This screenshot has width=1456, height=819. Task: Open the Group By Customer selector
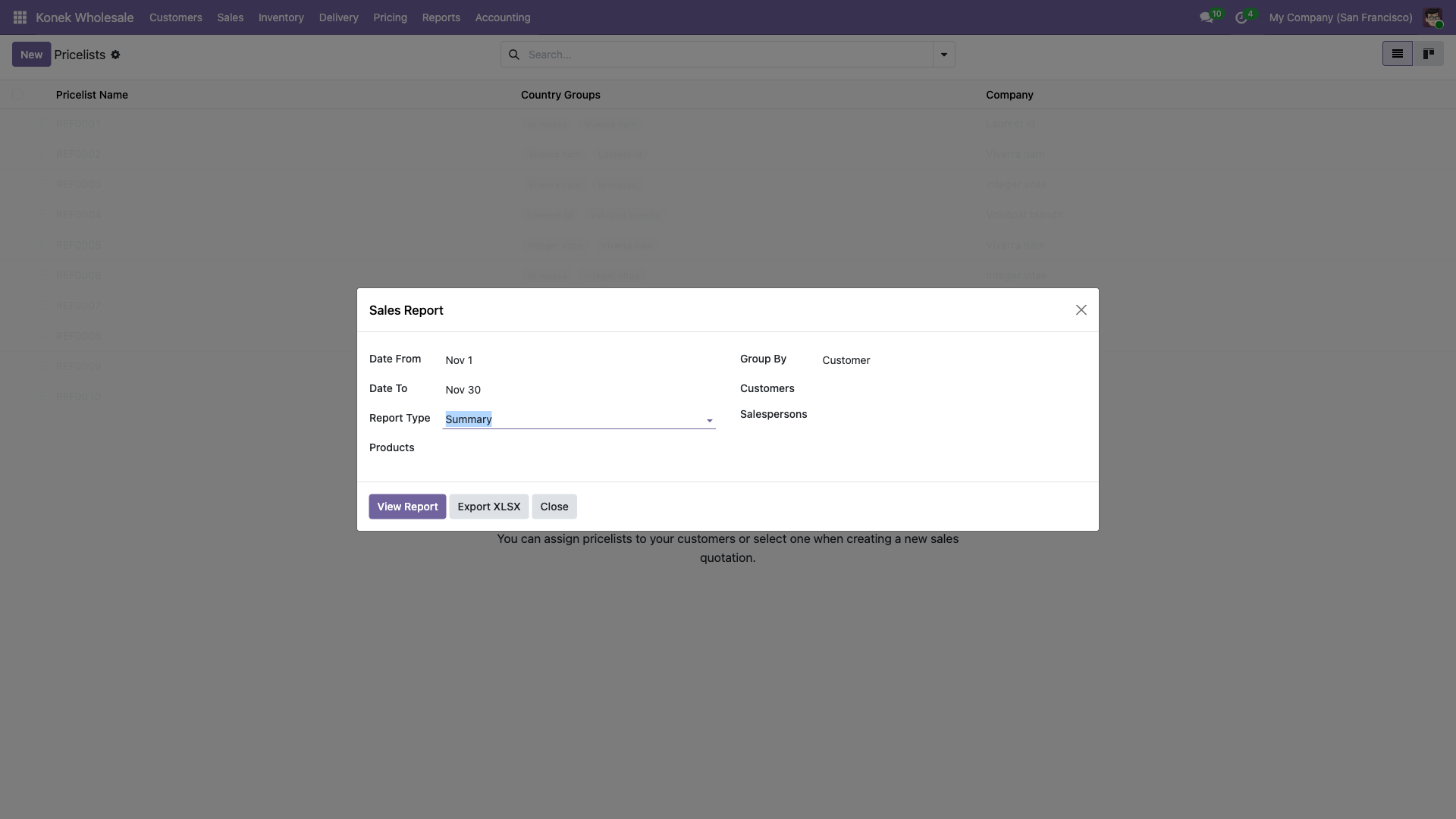click(846, 360)
